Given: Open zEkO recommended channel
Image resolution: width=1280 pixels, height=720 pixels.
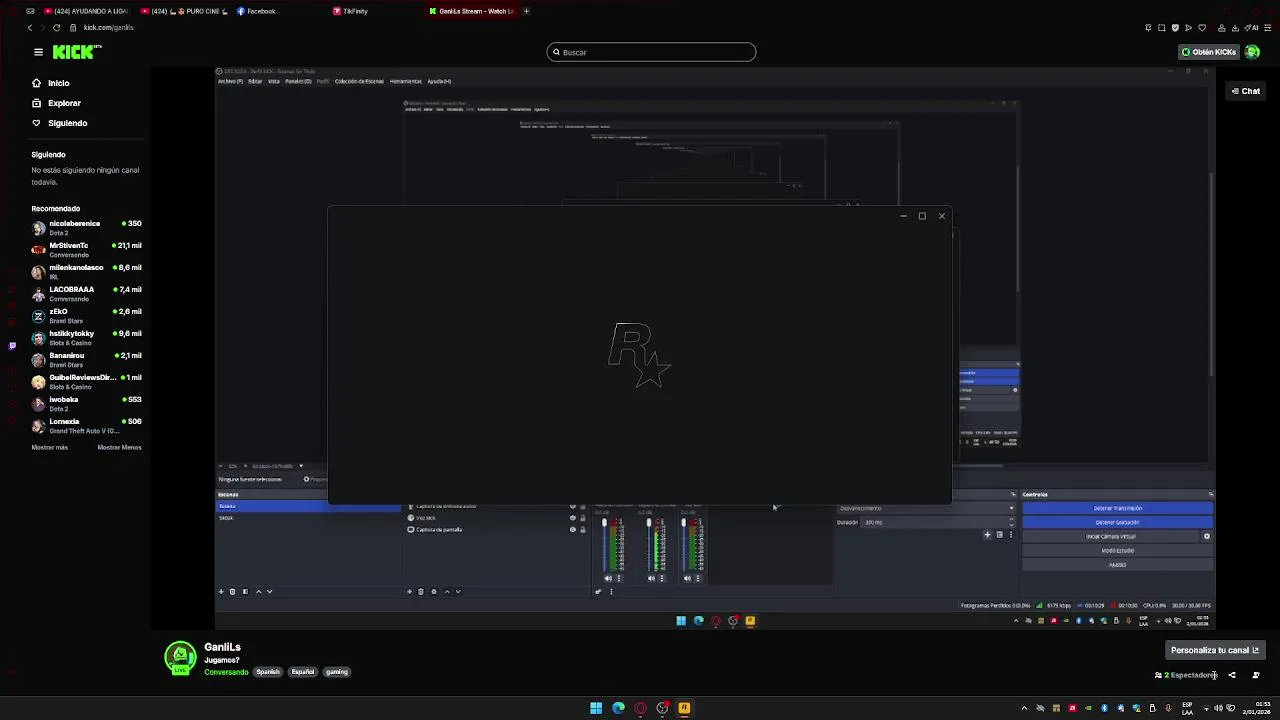Looking at the screenshot, I should 86,315.
